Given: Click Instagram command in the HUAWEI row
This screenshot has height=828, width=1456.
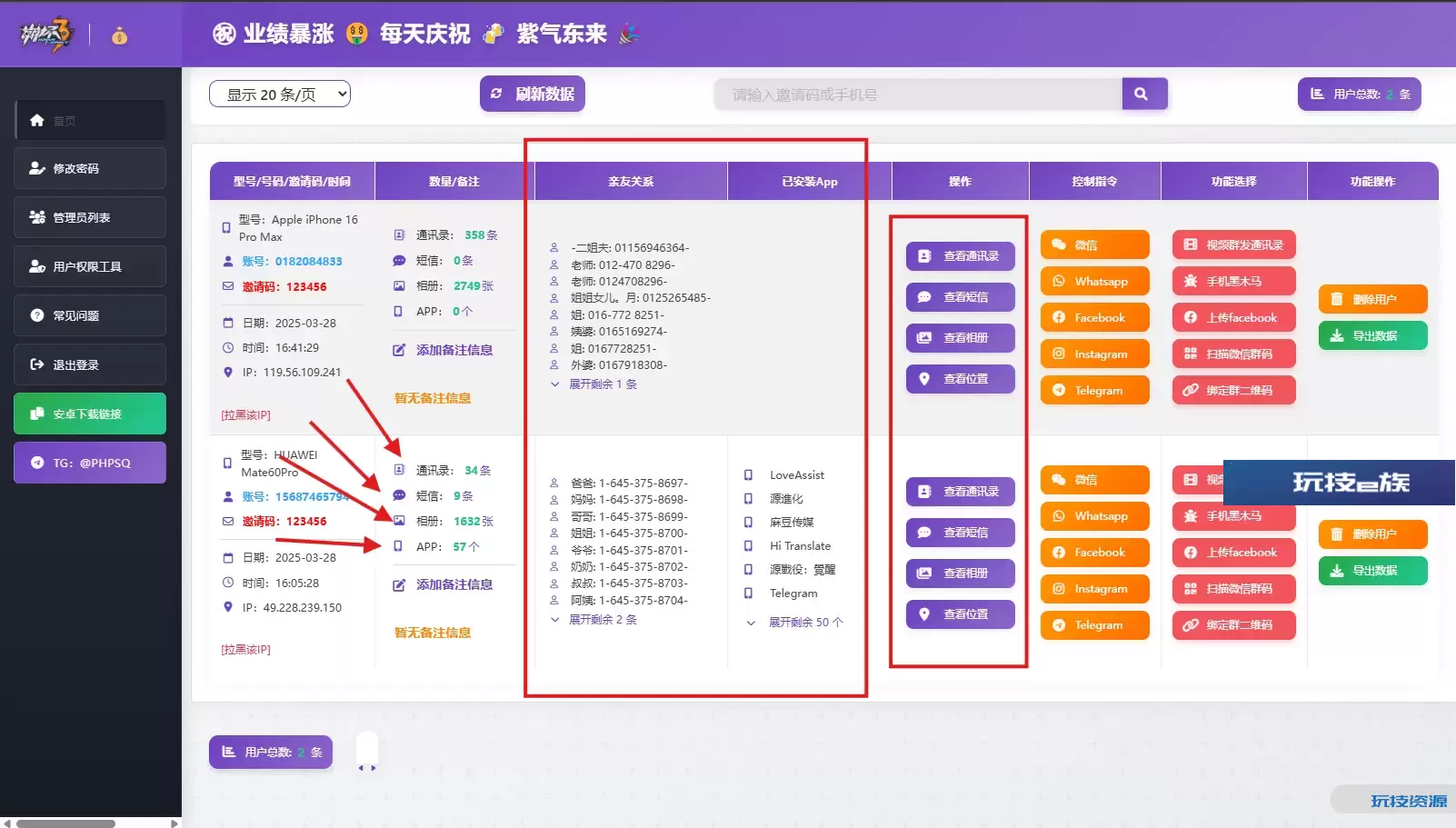Looking at the screenshot, I should click(1094, 589).
